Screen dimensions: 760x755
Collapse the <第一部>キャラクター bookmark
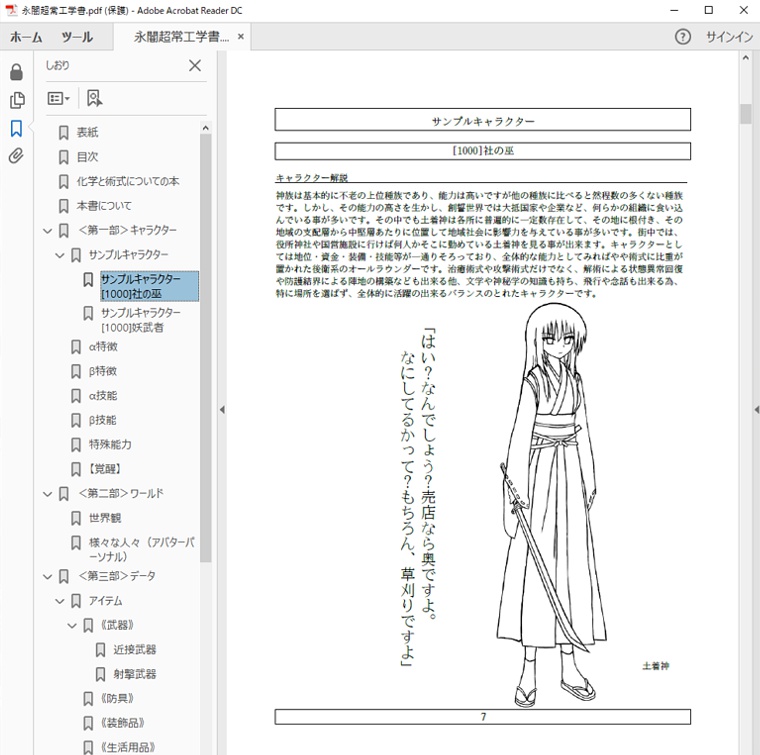pyautogui.click(x=48, y=231)
